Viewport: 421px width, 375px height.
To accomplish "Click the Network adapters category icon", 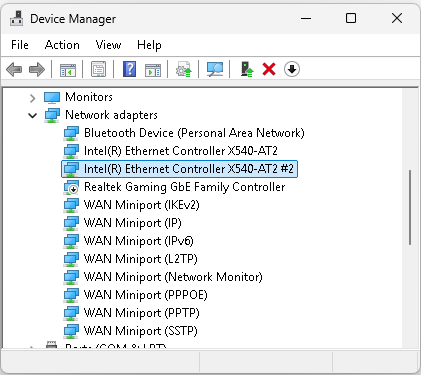I will pos(52,115).
